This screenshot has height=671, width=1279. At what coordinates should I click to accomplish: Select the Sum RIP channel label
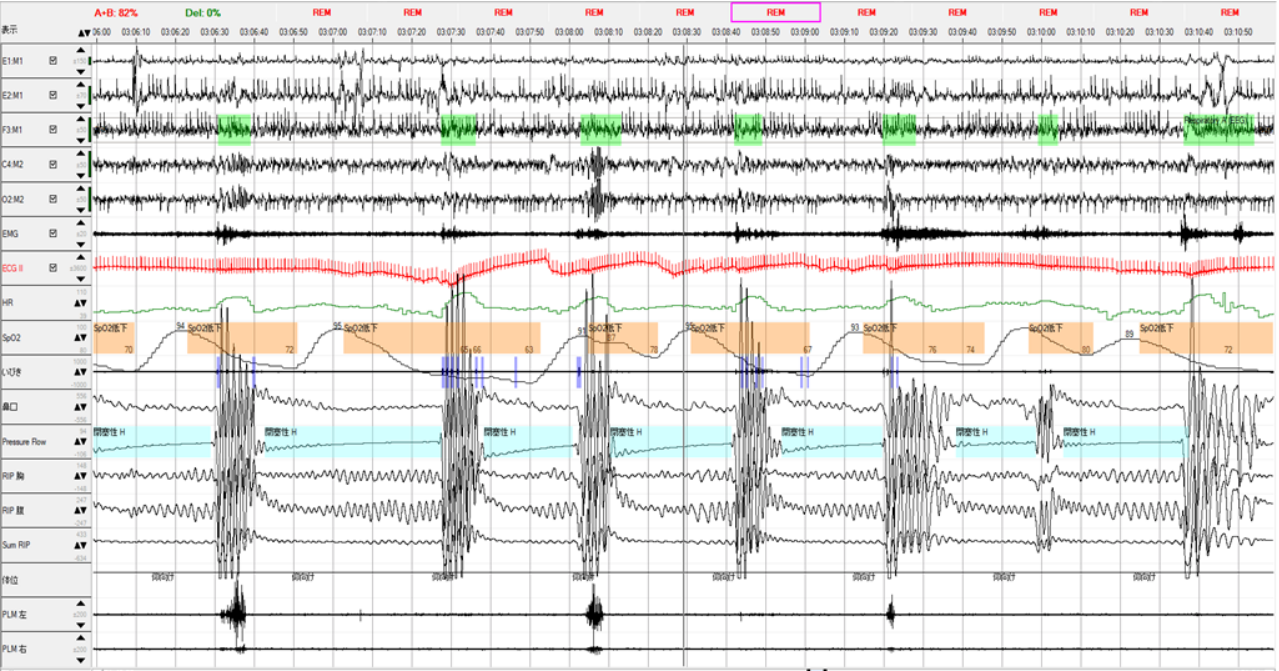click(x=15, y=545)
